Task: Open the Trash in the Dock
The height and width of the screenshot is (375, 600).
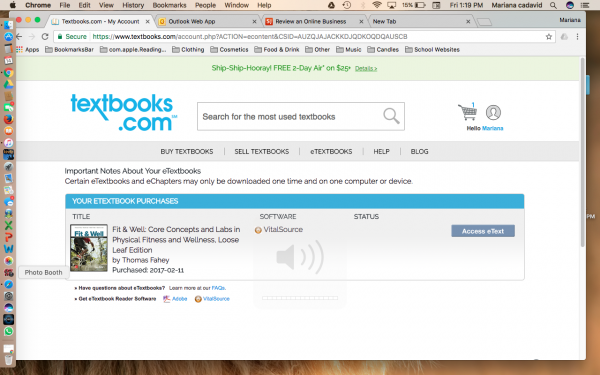Action: (8, 359)
